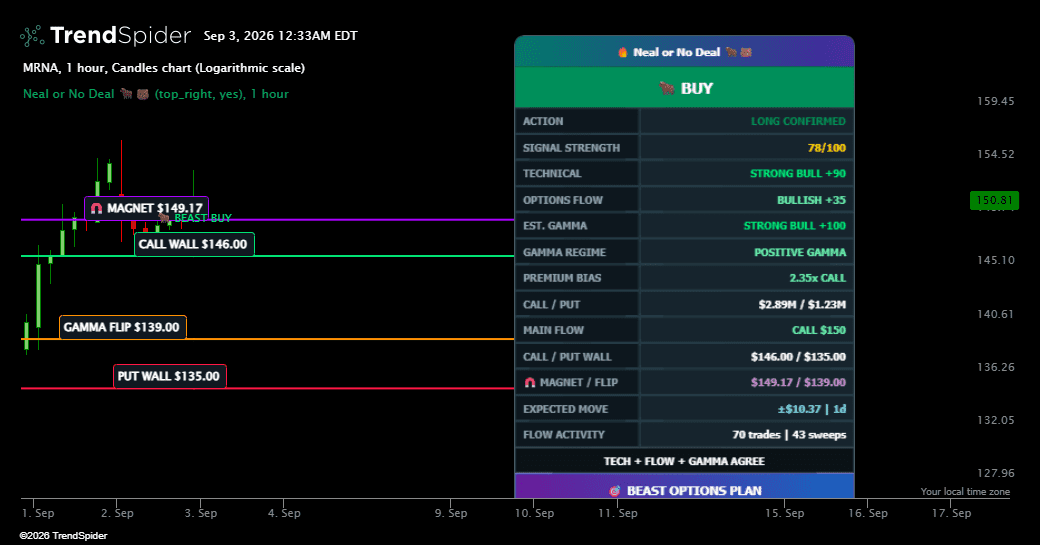Click '±$10.37 | 1d' expected move value
Screen dimensions: 1040x545
coord(812,409)
